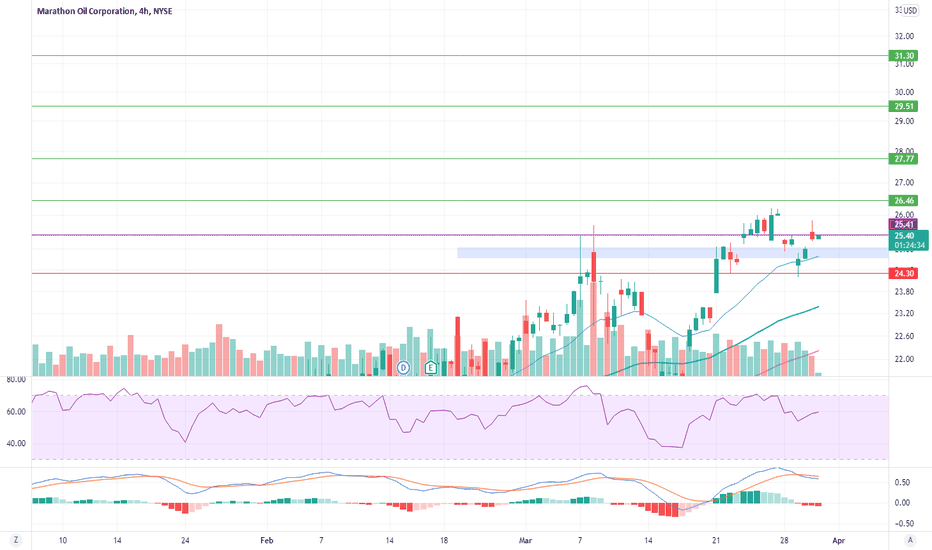Viewport: 932px width, 550px height.
Task: Click the Marathon Oil Corporation chart title
Action: [105, 11]
